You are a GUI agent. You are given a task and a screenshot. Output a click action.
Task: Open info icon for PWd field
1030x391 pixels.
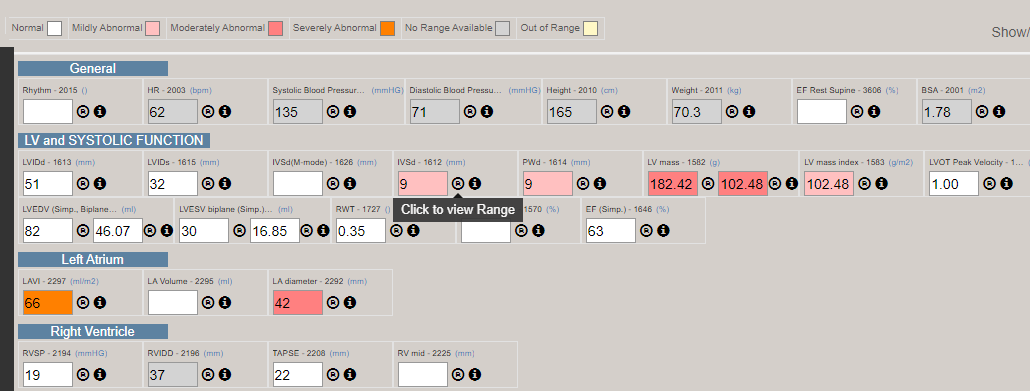(x=600, y=184)
